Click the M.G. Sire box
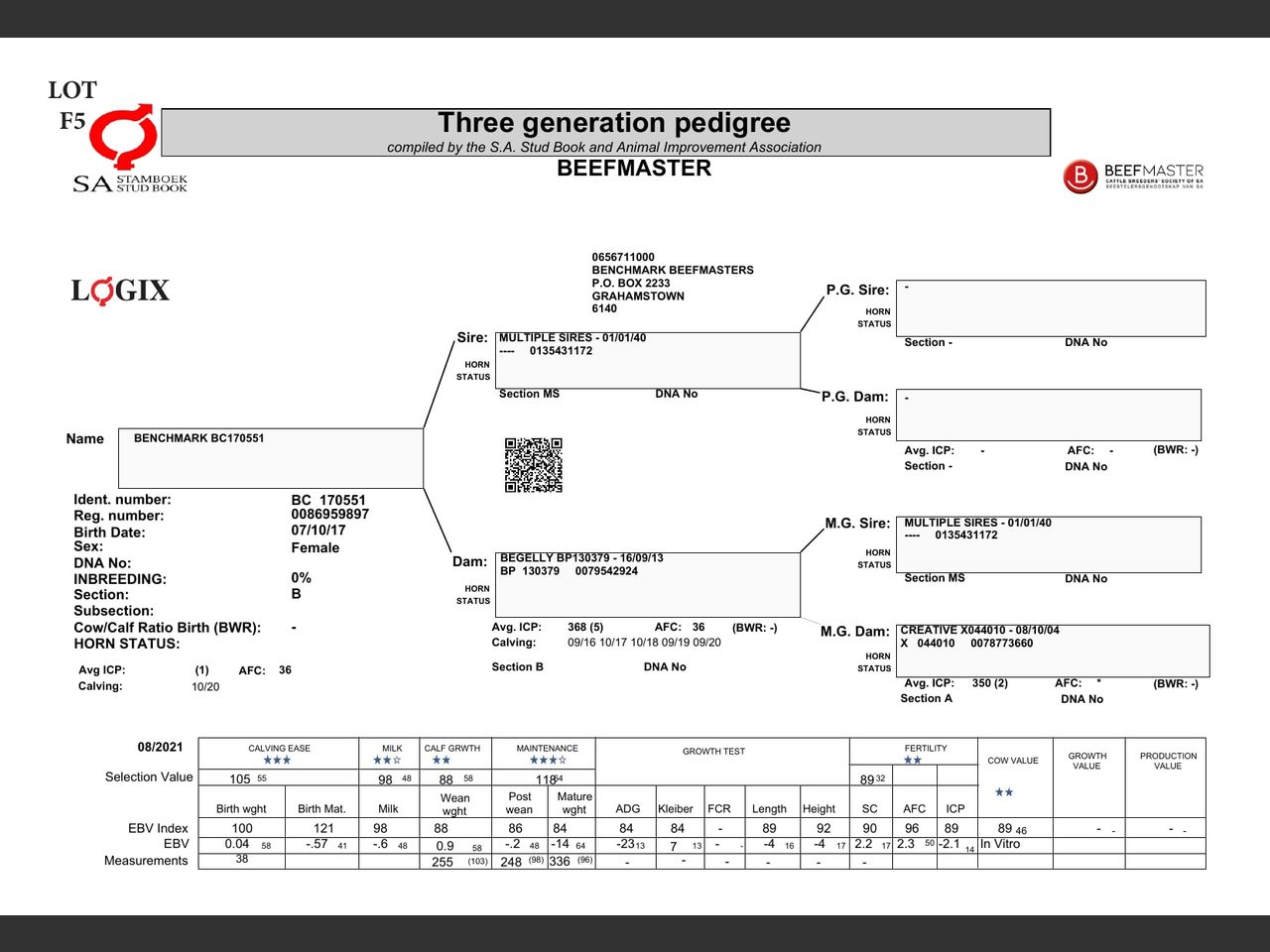Viewport: 1270px width, 952px height. (1048, 544)
